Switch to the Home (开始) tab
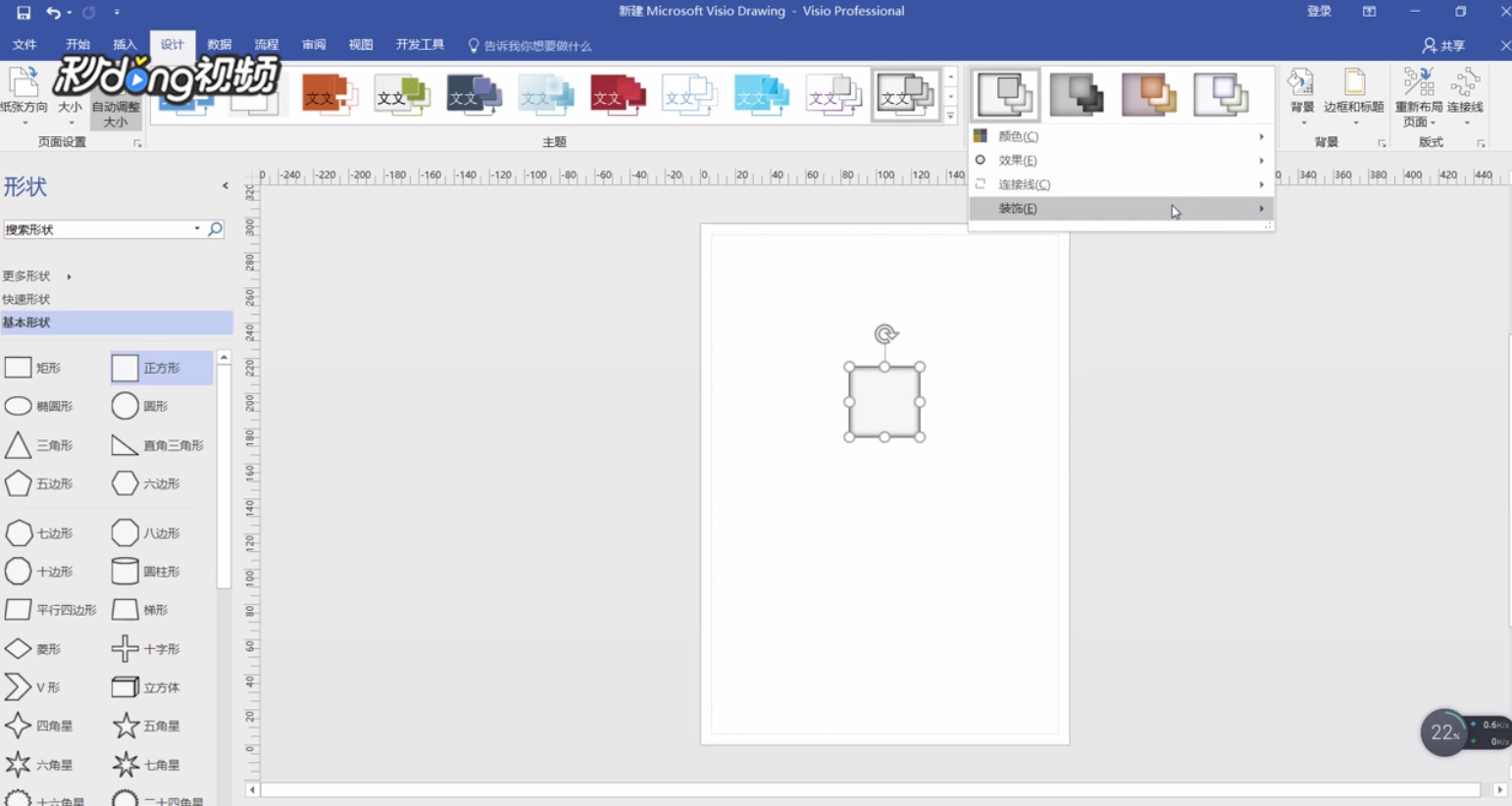The image size is (1512, 806). click(x=77, y=45)
